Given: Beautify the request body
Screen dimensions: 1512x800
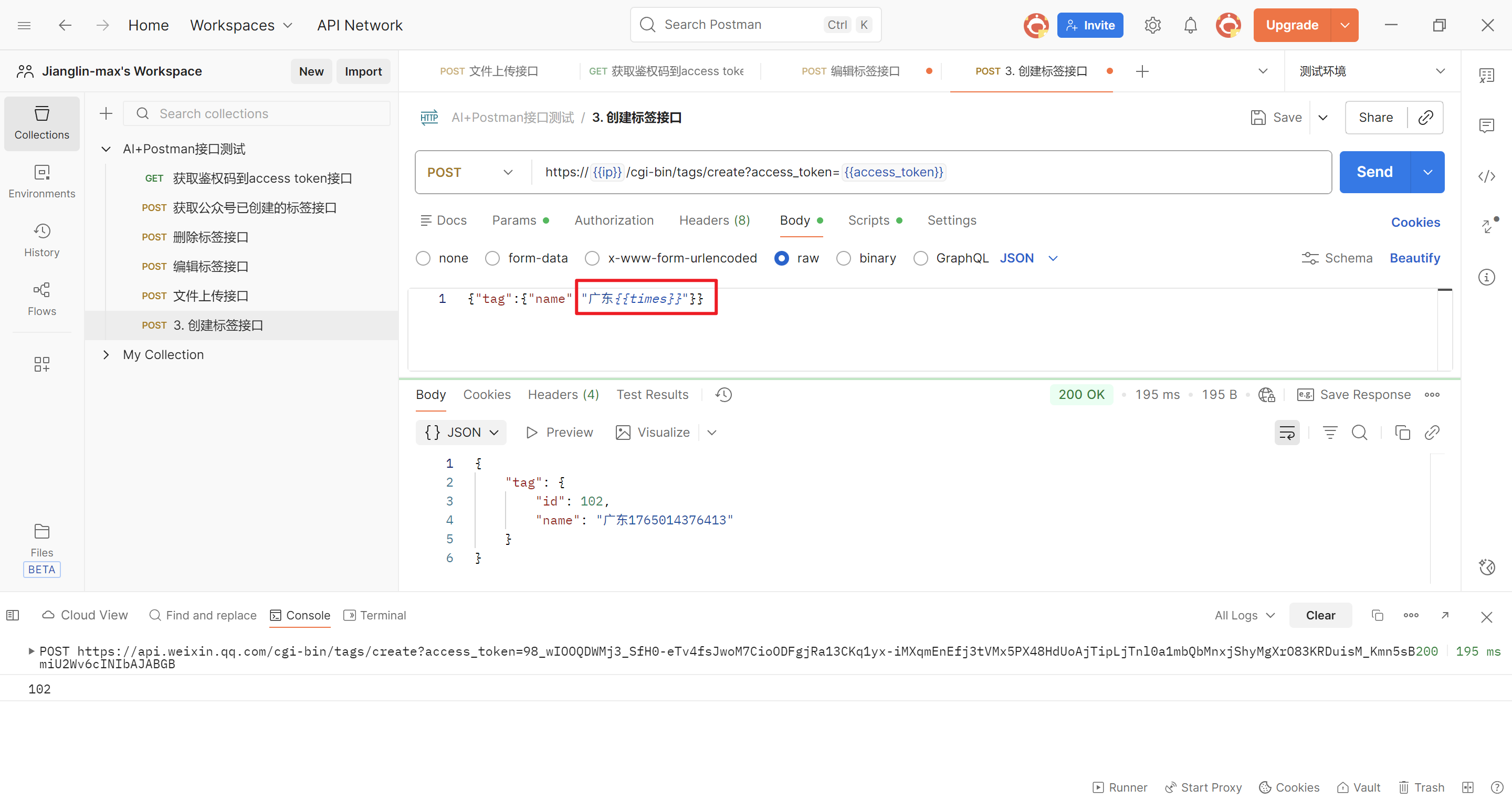Looking at the screenshot, I should pos(1414,258).
